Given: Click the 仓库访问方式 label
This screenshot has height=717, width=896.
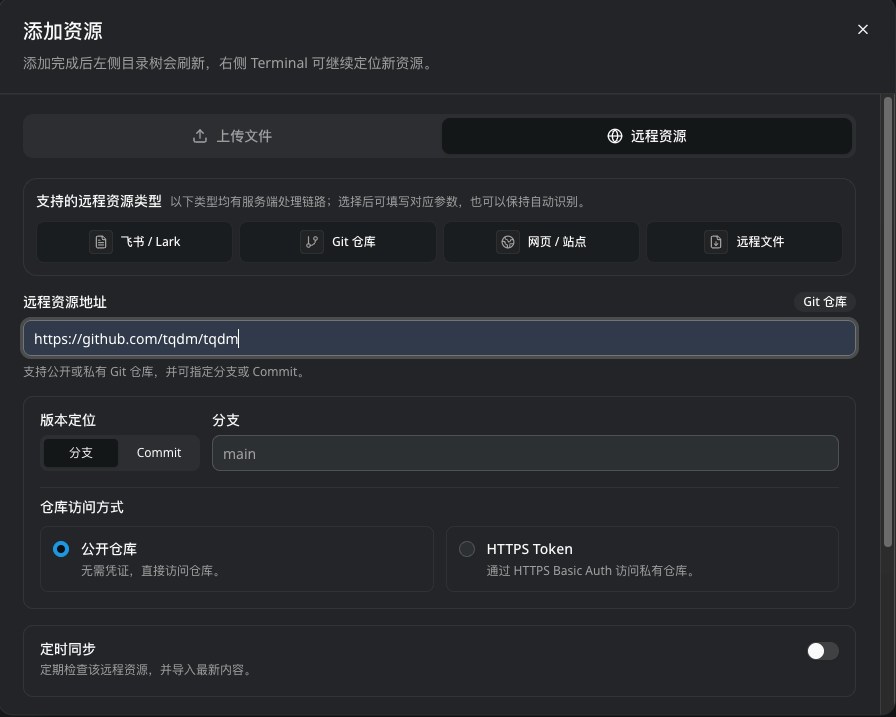Looking at the screenshot, I should 82,507.
